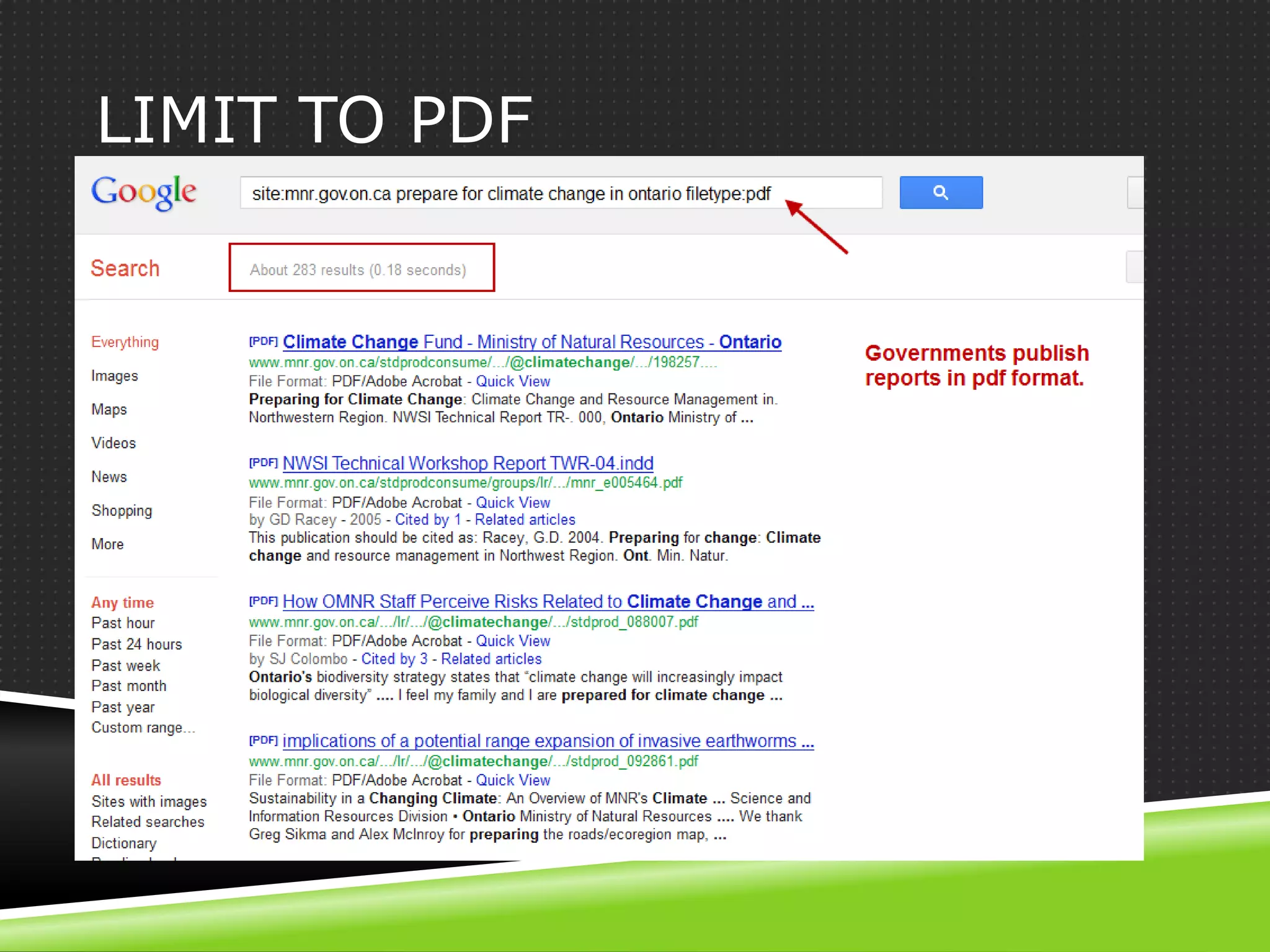Click the Google logo
This screenshot has width=1270, height=952.
143,193
